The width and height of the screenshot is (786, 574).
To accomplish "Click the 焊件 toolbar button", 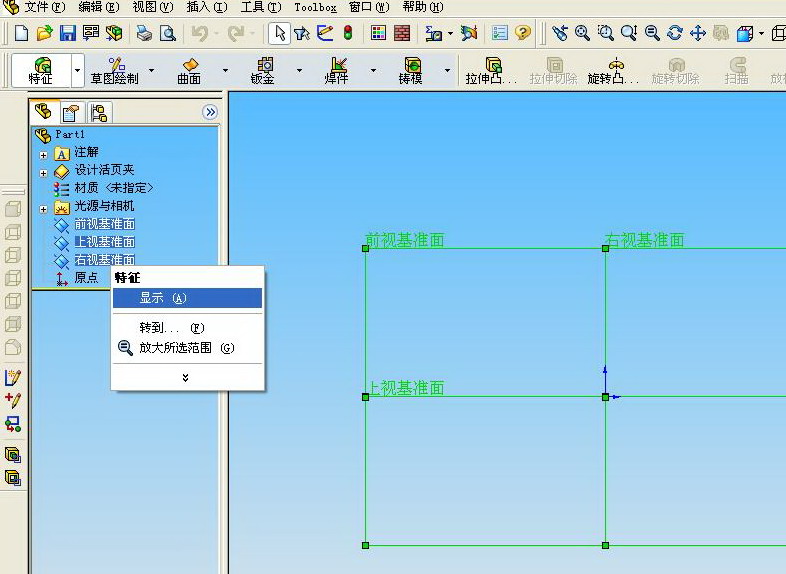I will pos(336,70).
